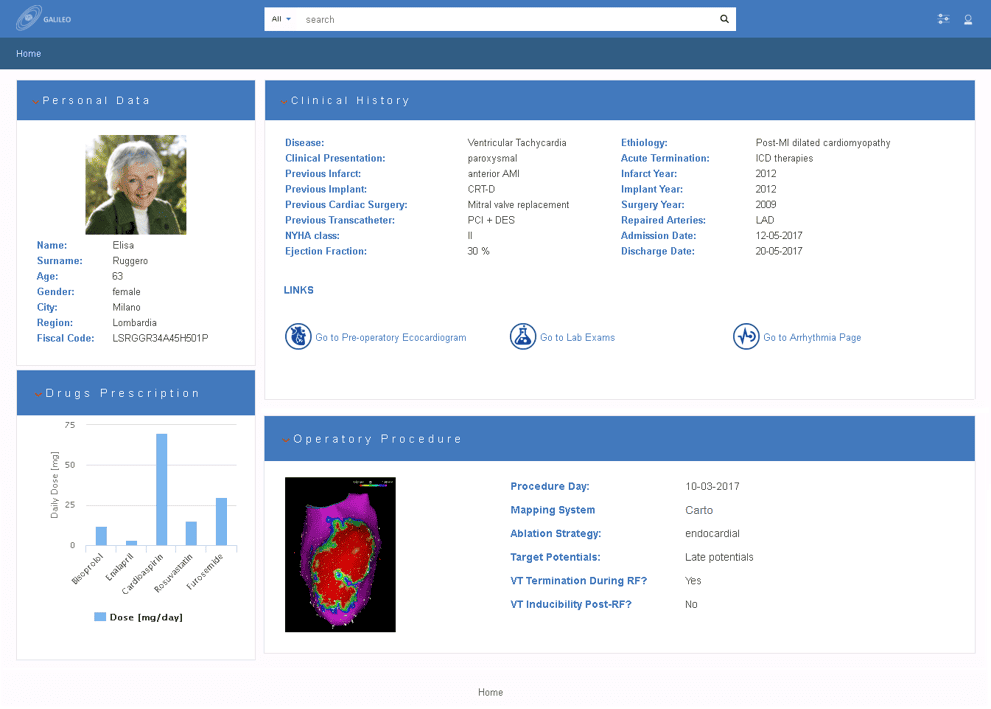Collapse the Clinical History panel
Viewport: 991px width, 709px height.
pos(284,101)
